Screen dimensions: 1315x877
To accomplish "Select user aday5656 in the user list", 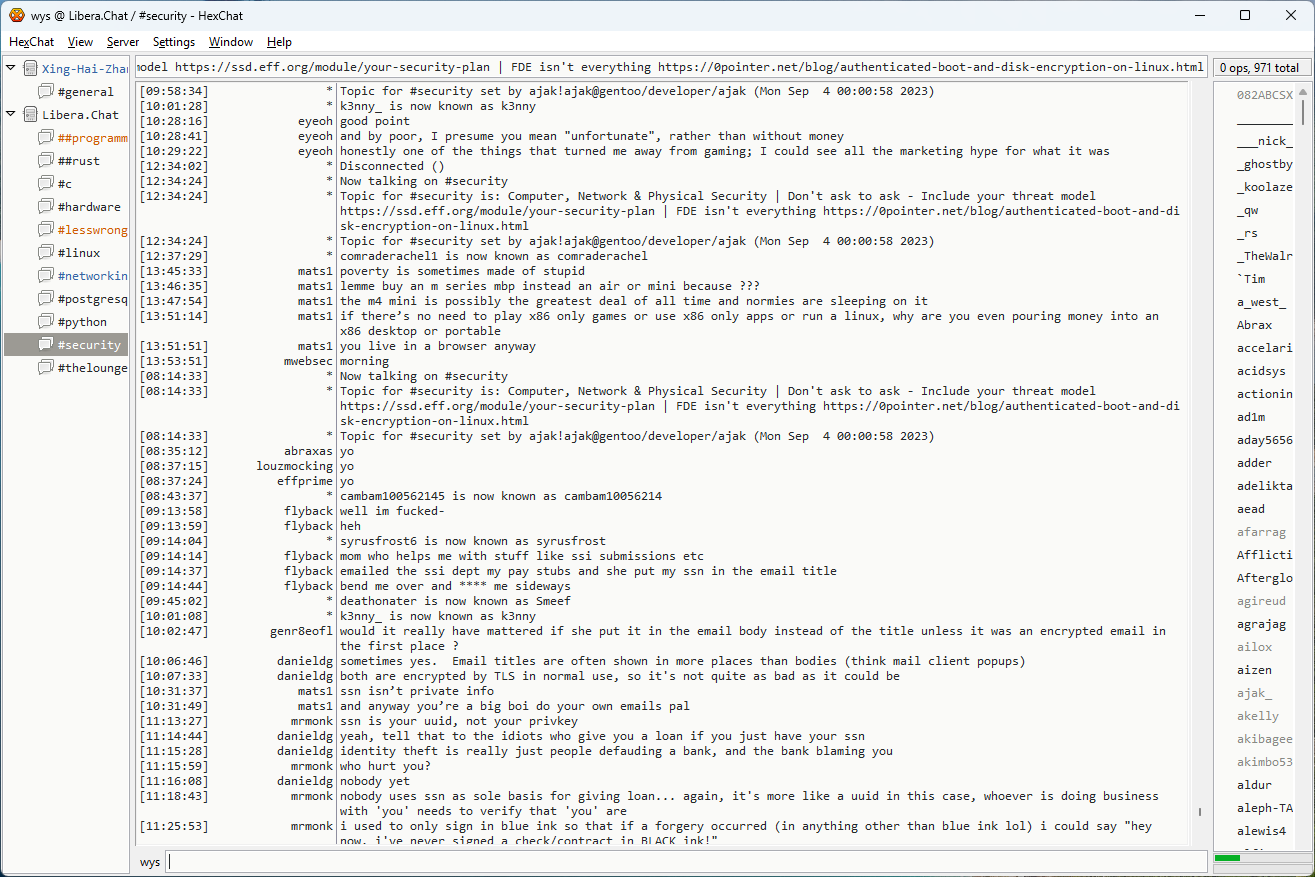I will [1264, 440].
